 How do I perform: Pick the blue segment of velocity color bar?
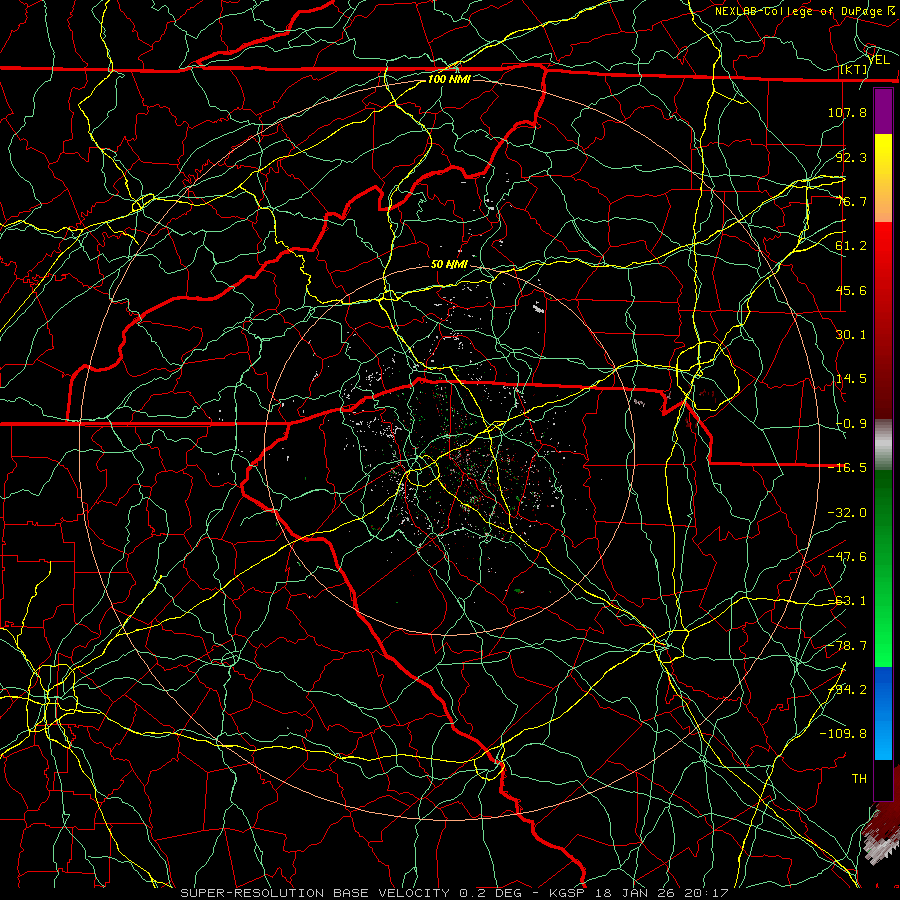pos(883,713)
